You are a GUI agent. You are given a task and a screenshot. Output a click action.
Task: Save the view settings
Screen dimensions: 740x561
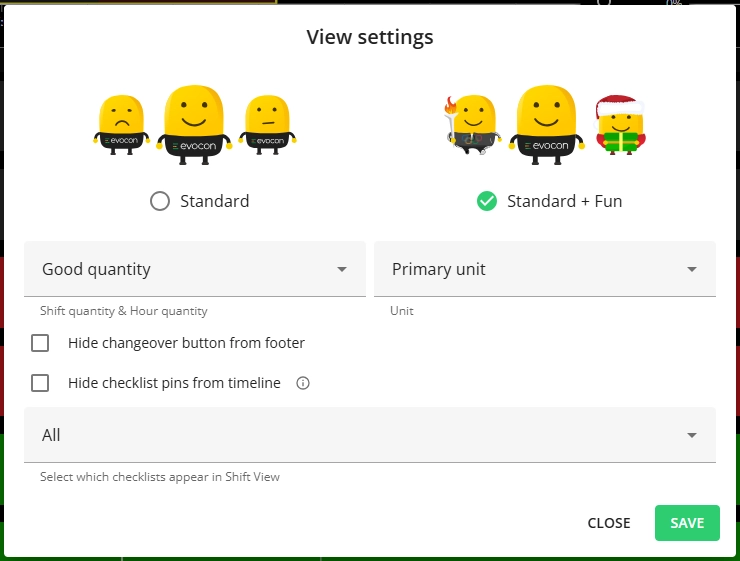687,523
